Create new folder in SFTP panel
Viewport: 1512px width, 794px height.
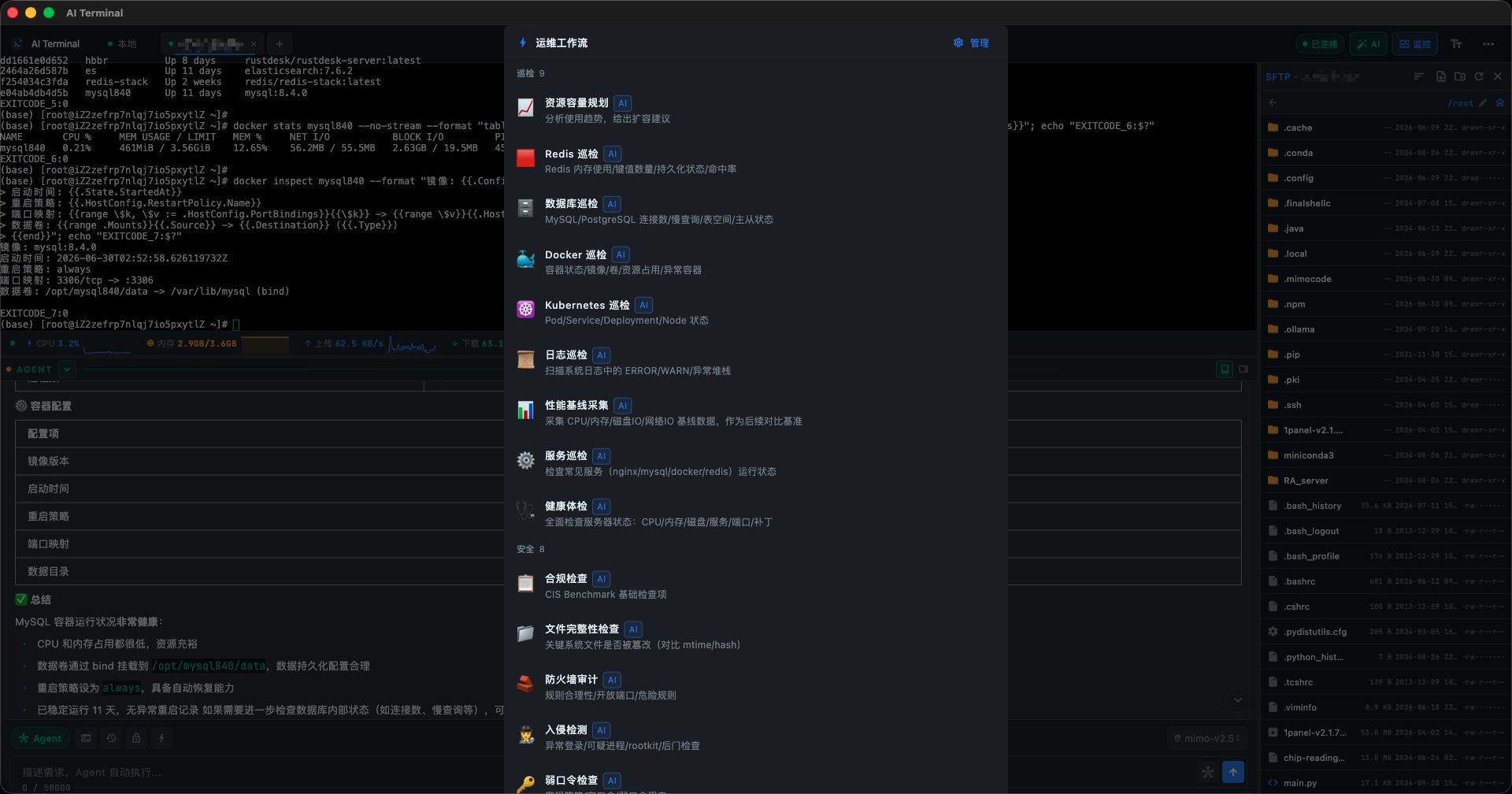(1460, 76)
